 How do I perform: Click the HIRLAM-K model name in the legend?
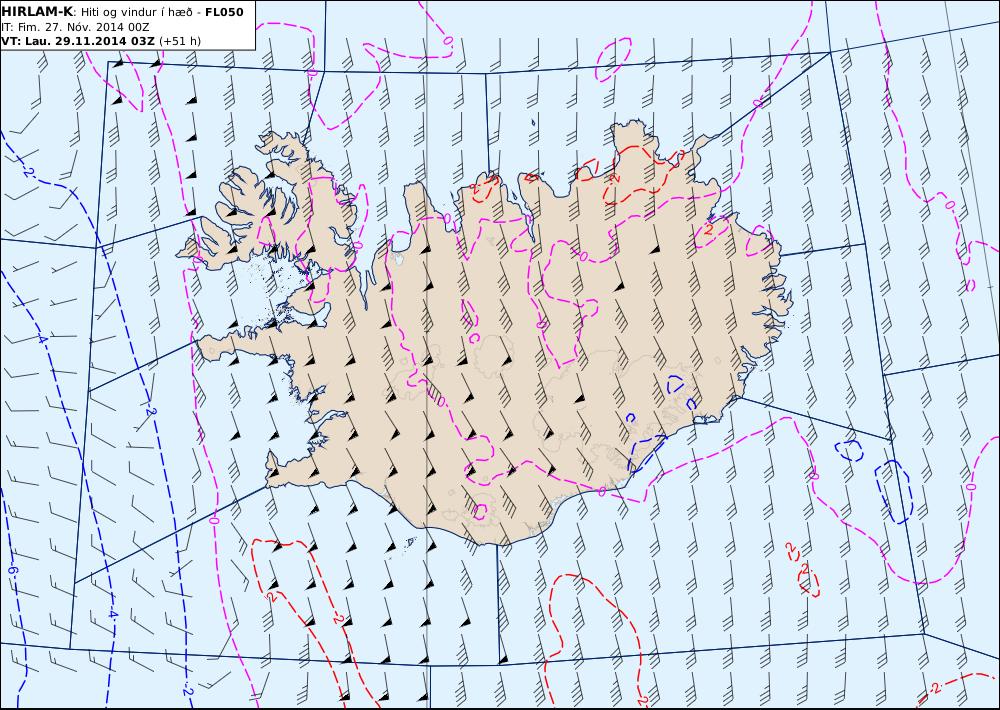click(x=37, y=11)
